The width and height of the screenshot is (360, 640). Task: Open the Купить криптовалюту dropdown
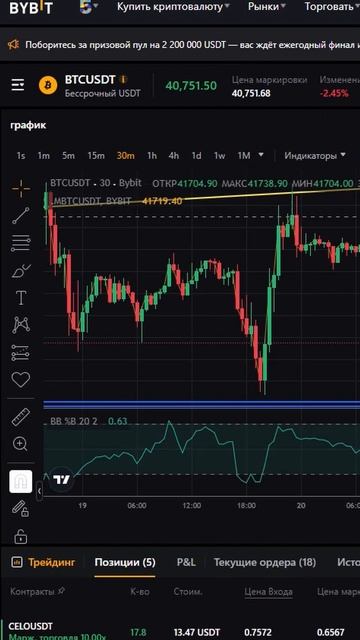[173, 7]
